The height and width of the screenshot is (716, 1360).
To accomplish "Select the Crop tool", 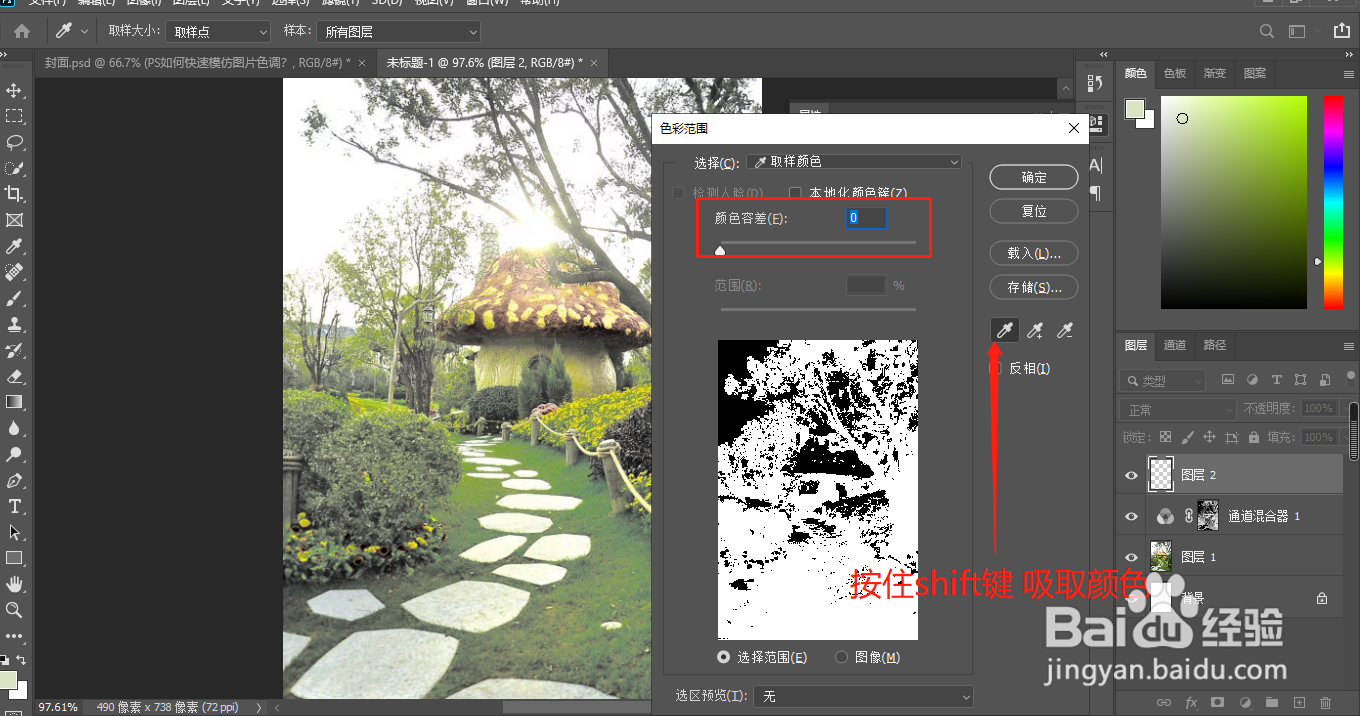I will (14, 194).
